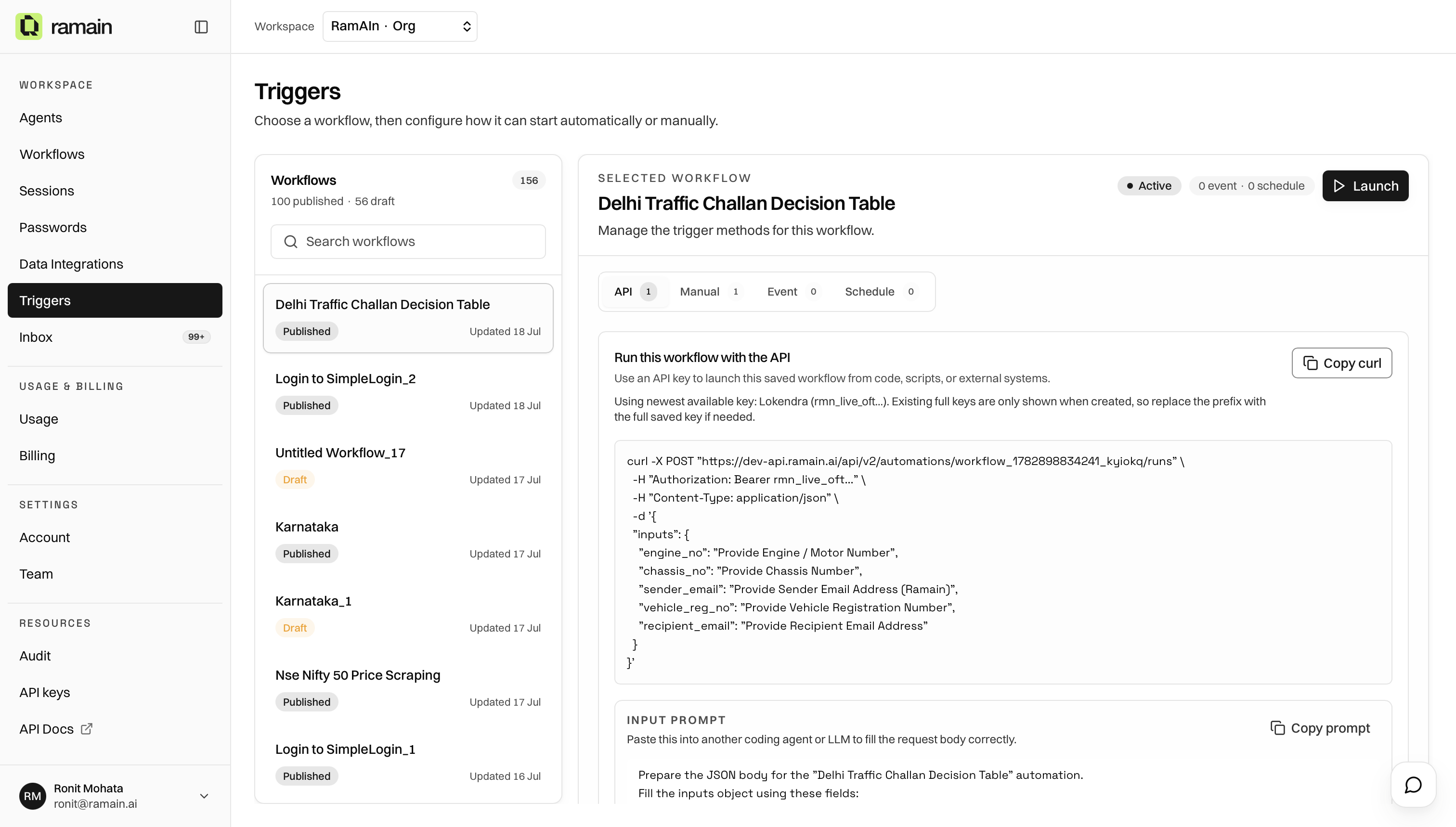Select Login to SimpleLogin_2 workflow
The height and width of the screenshot is (827, 1456).
(408, 392)
